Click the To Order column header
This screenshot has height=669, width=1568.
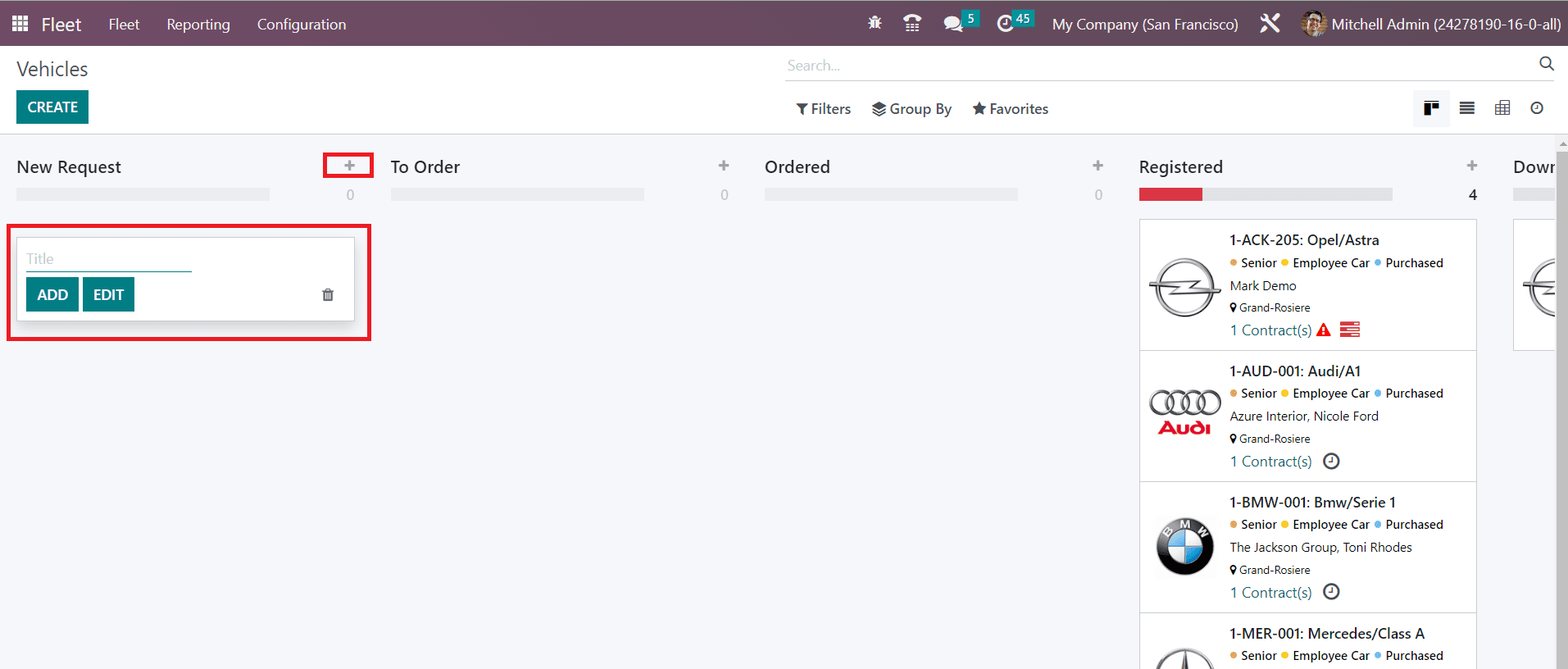(x=425, y=167)
